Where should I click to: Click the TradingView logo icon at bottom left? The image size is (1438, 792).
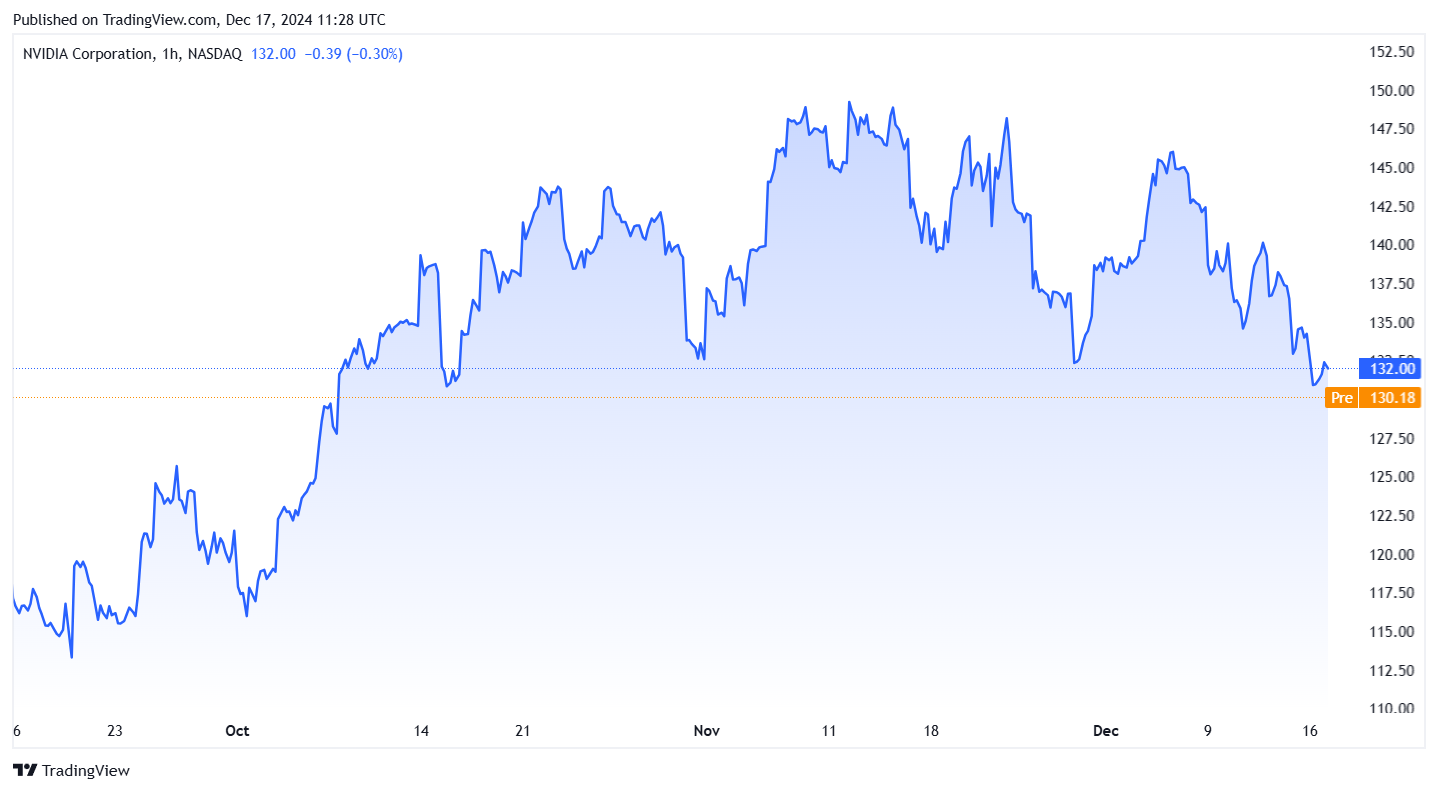[x=25, y=770]
